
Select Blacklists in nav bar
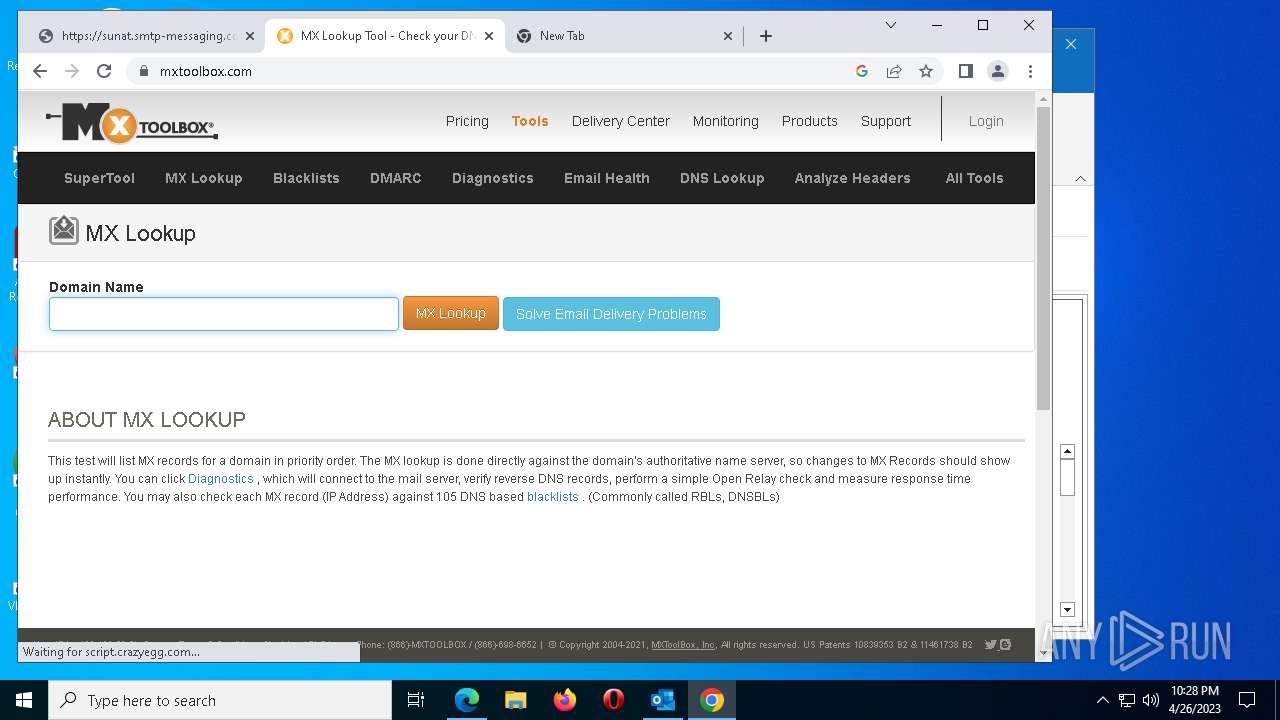306,178
